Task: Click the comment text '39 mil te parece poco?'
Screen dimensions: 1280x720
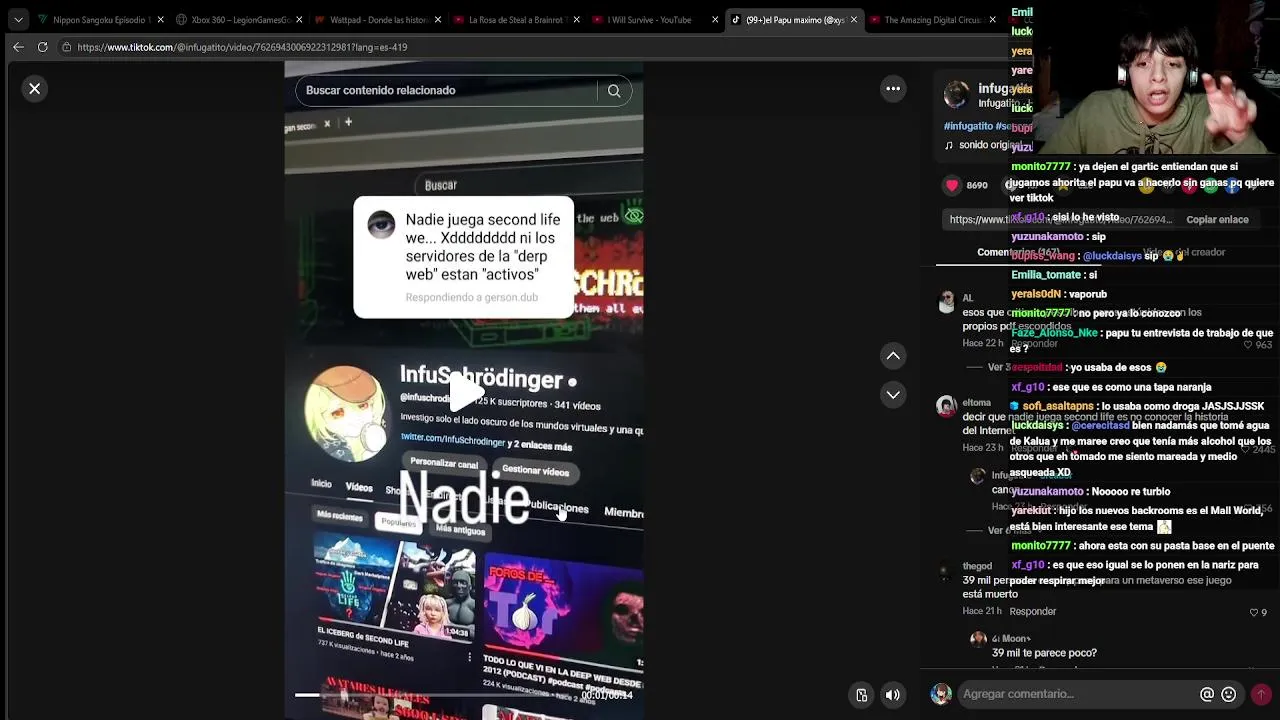Action: point(1029,653)
